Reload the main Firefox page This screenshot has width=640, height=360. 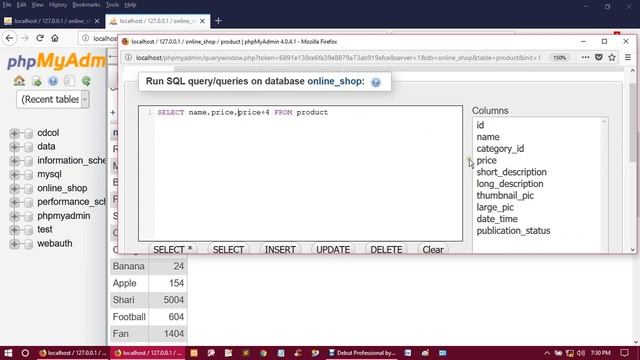pyautogui.click(x=40, y=38)
